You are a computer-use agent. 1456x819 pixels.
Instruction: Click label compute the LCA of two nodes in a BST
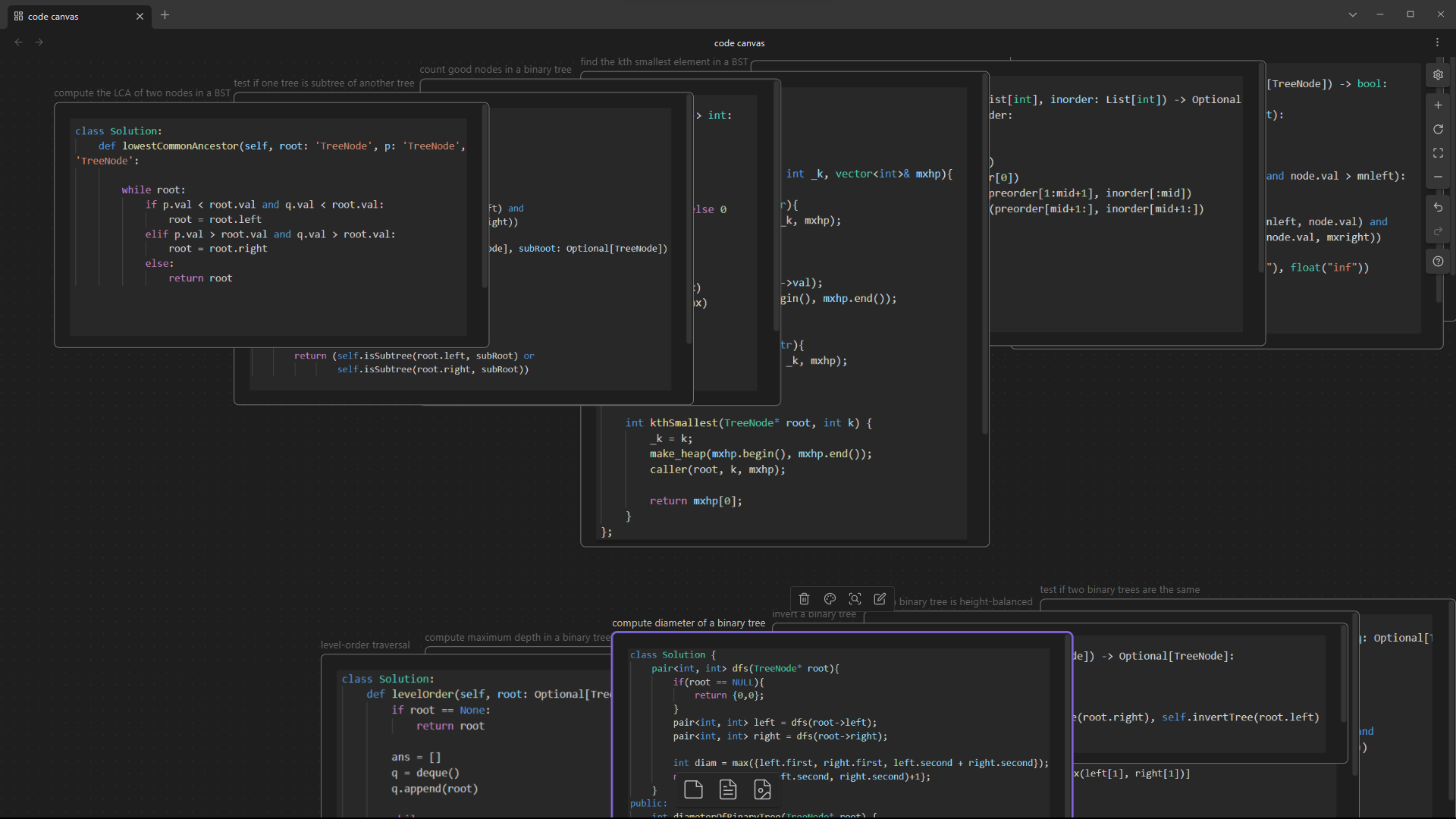pos(142,93)
